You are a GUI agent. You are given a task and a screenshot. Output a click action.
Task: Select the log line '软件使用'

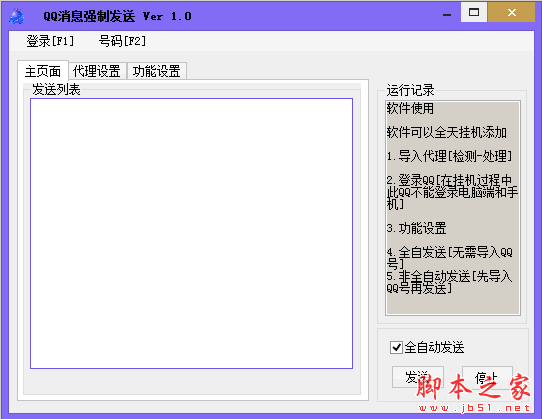410,108
